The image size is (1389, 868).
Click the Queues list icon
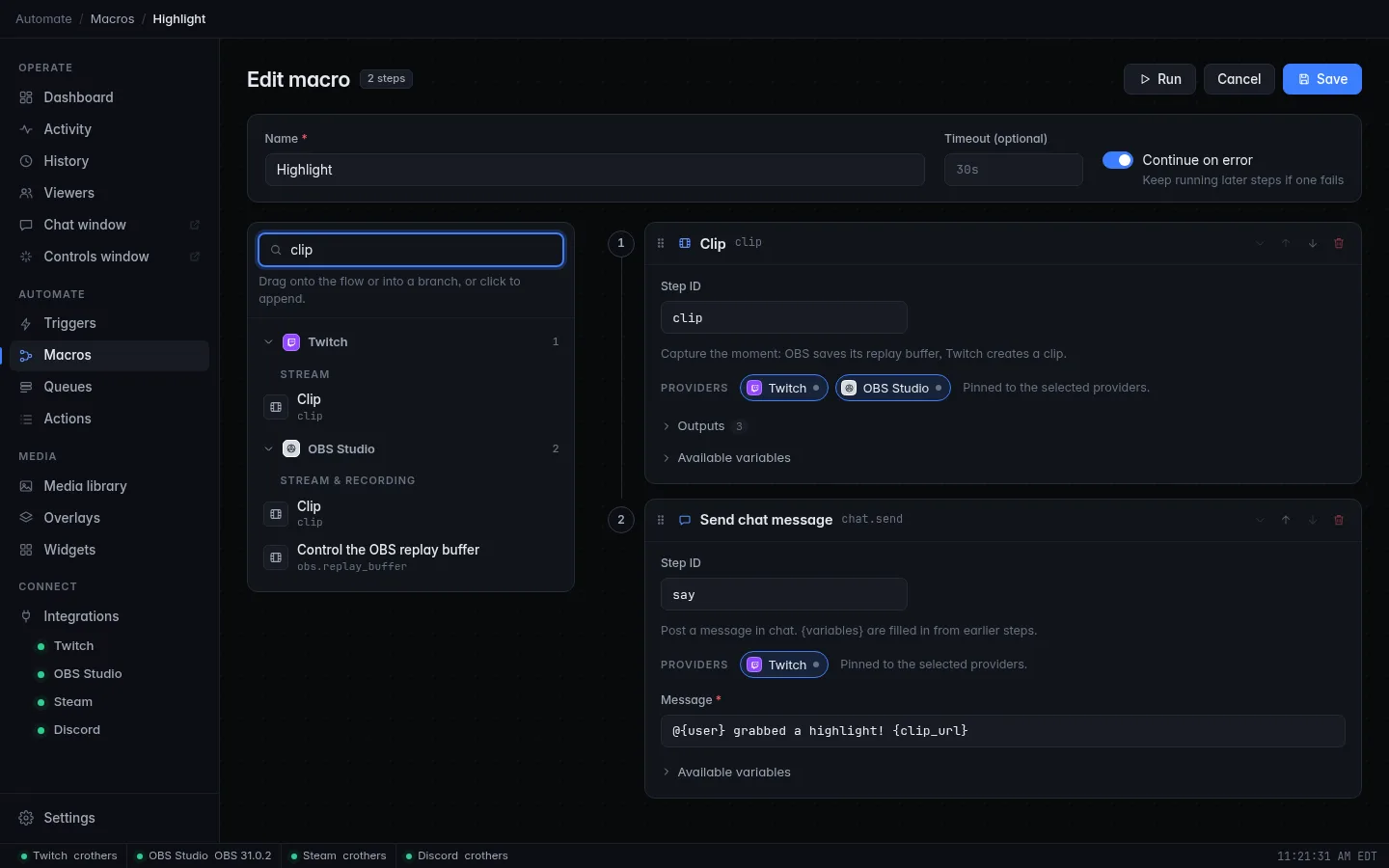[26, 387]
